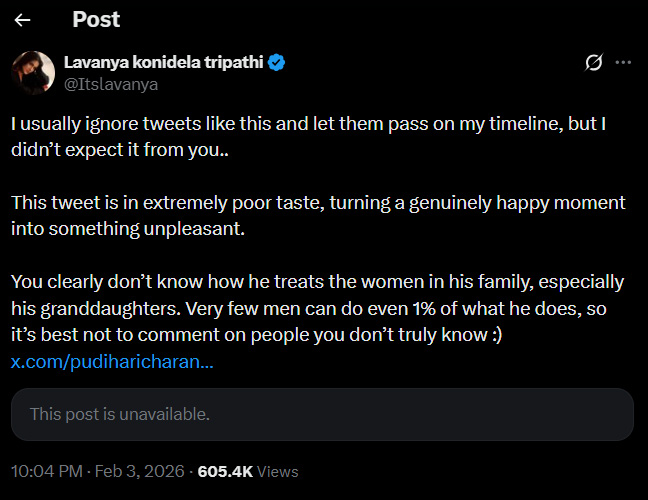Viewport: 648px width, 500px height.
Task: Click the paragraph starting "You clearly don't know"
Action: [318, 308]
